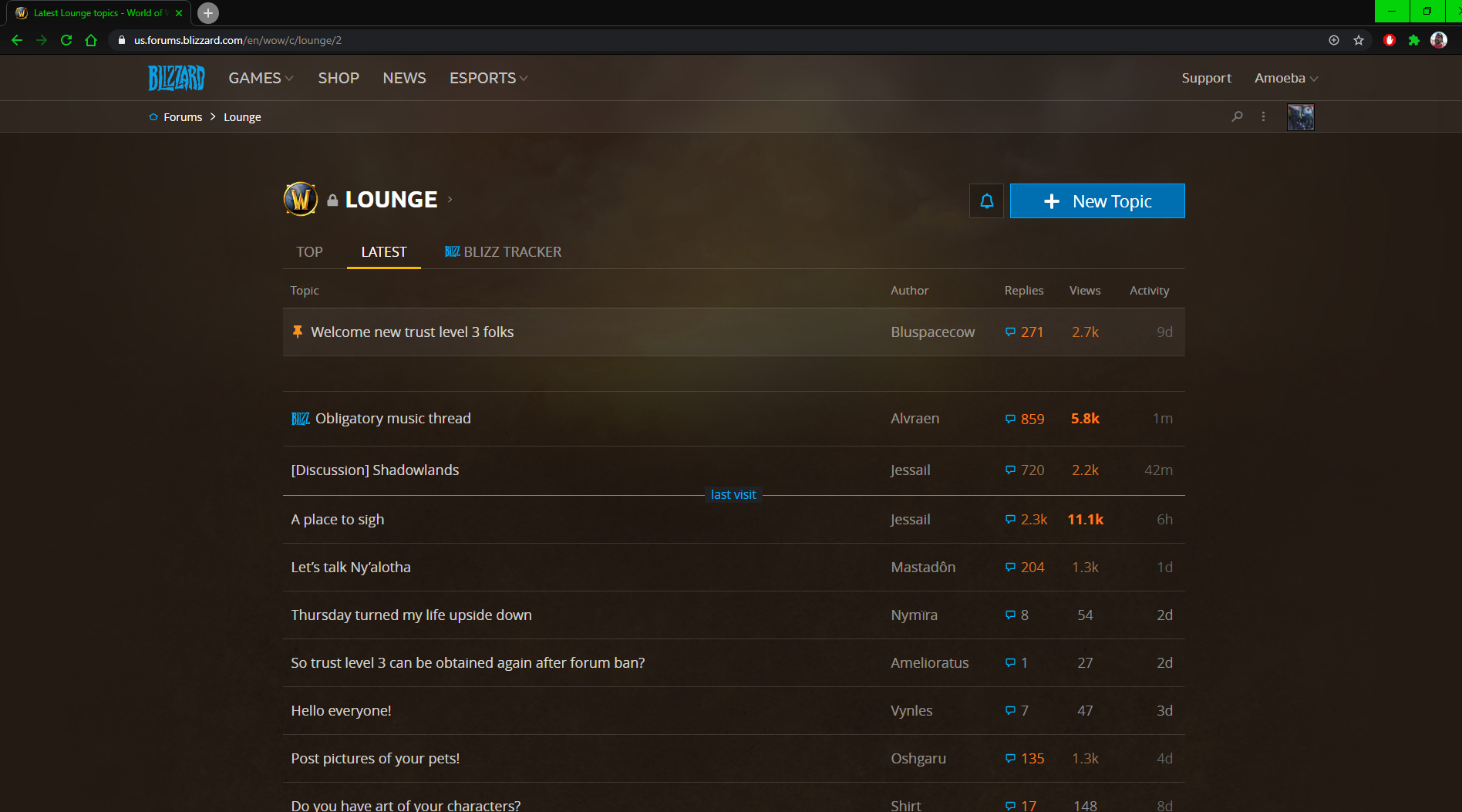Click the pin icon on Welcome new trust level 3
Image resolution: width=1462 pixels, height=812 pixels.
click(298, 332)
